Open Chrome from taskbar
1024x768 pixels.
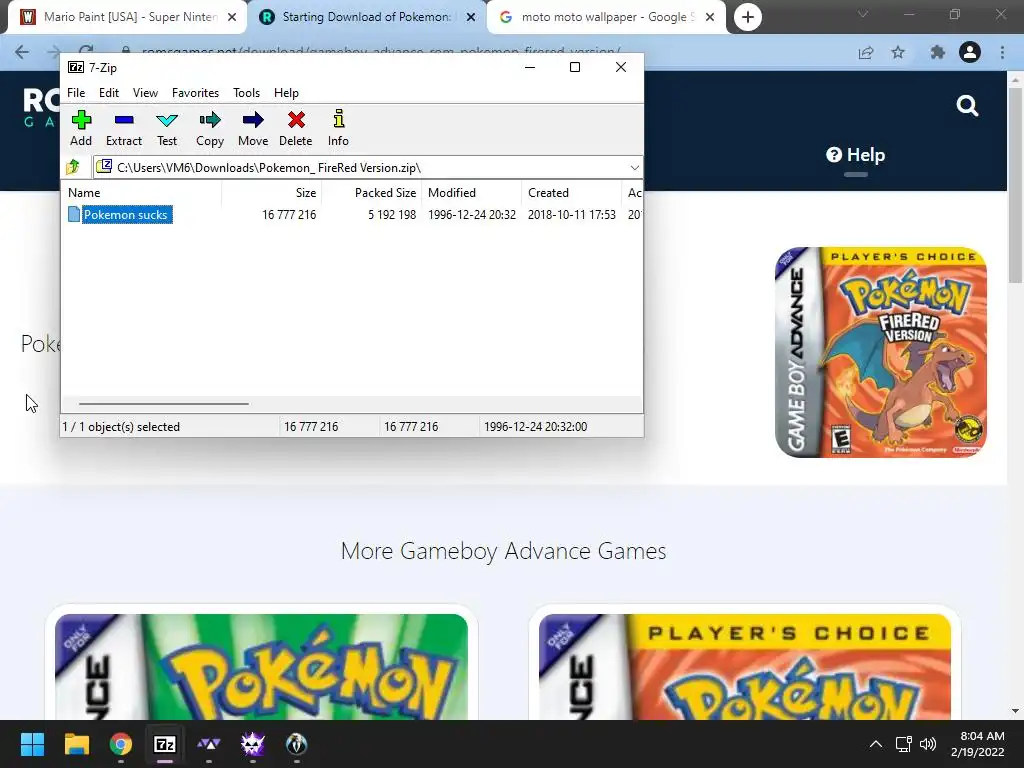tap(121, 744)
